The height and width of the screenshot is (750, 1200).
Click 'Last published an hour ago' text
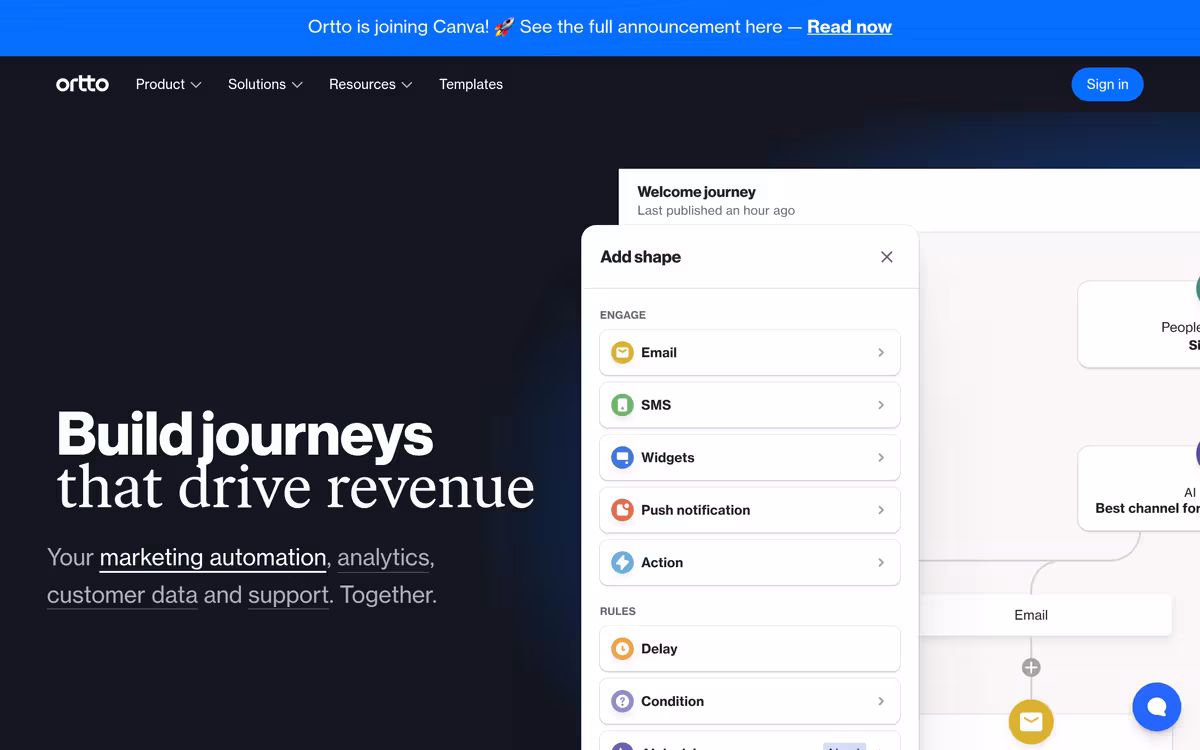tap(716, 211)
